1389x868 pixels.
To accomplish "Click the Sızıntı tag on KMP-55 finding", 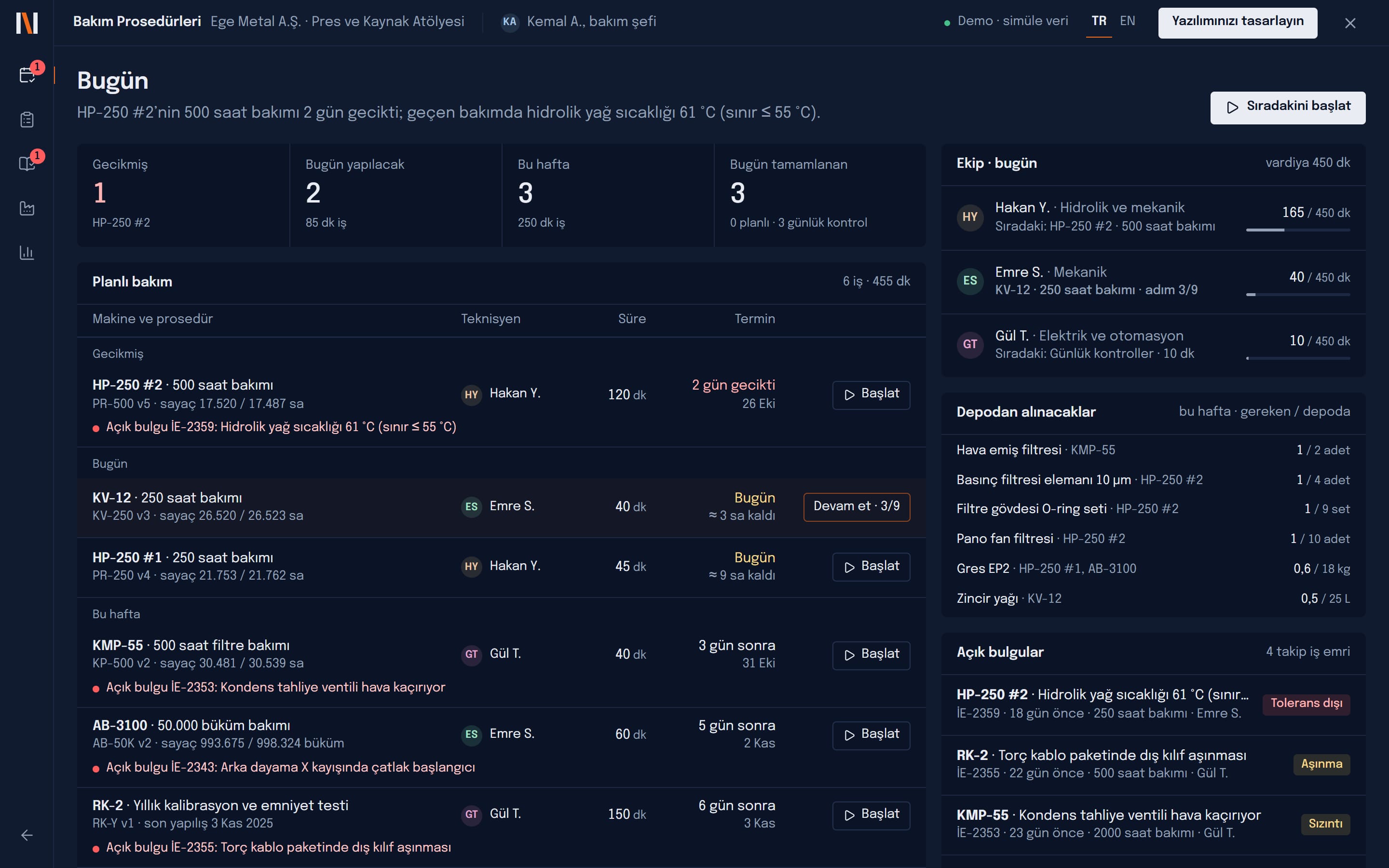I will coord(1325,824).
